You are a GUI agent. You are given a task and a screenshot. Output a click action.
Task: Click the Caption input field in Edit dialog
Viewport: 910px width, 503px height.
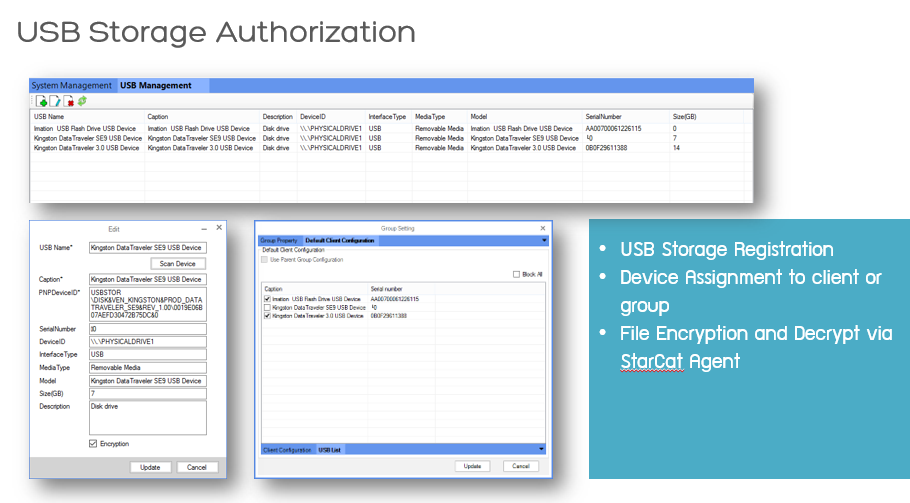[147, 279]
